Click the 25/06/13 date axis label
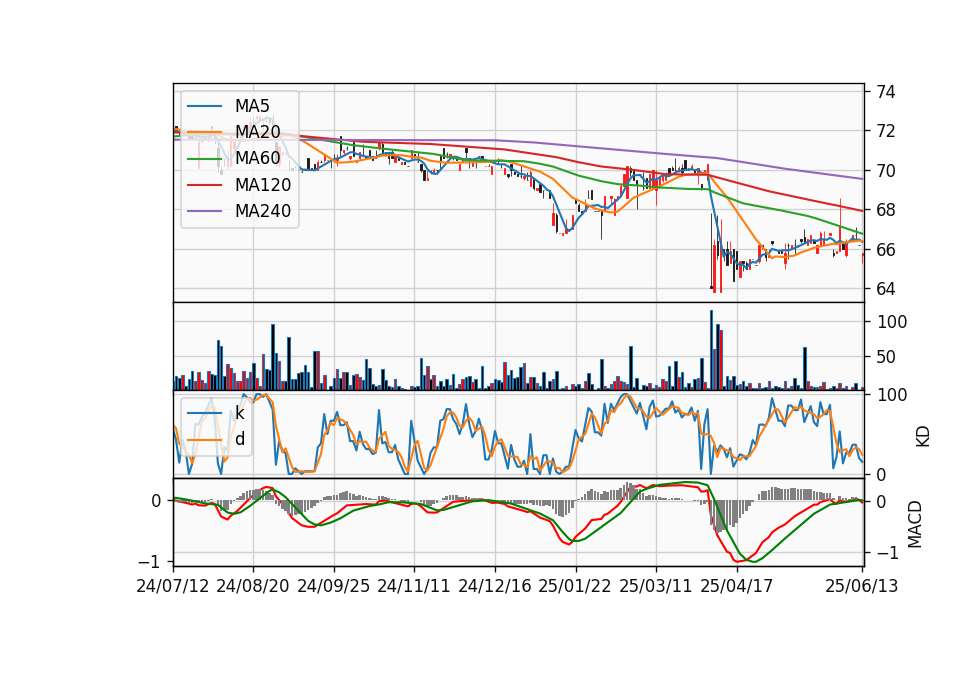 [x=861, y=586]
